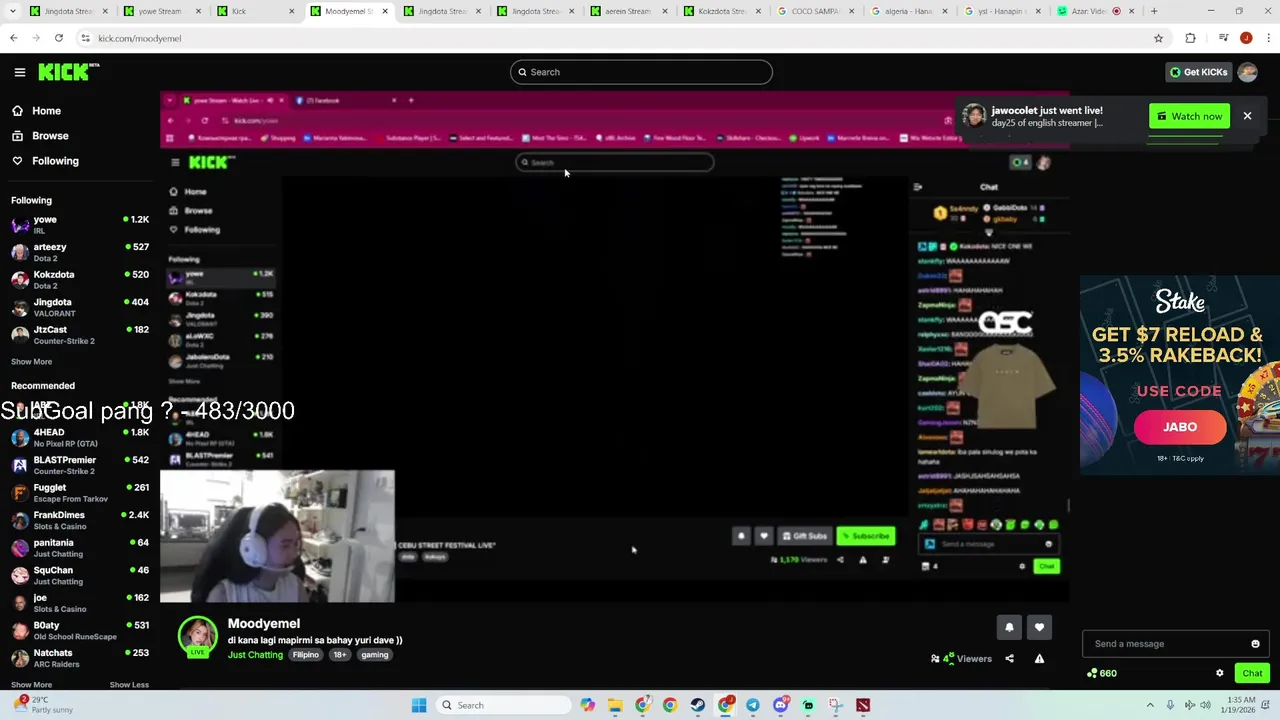Open Kokzdota channel in Following list
Image resolution: width=1280 pixels, height=720 pixels.
pos(80,279)
